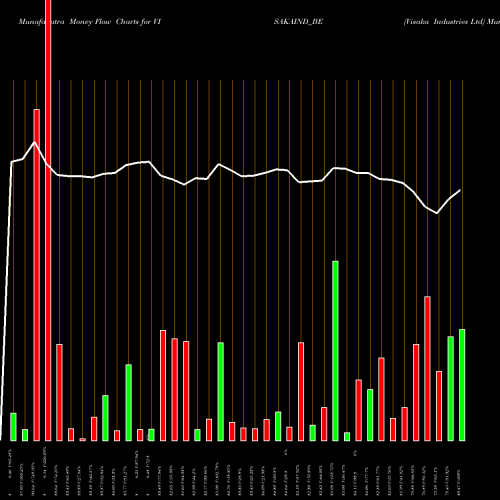Viewport: 500px width, 500px height.
Task: Select the tallest green money flow bar
Action: coord(335,351)
